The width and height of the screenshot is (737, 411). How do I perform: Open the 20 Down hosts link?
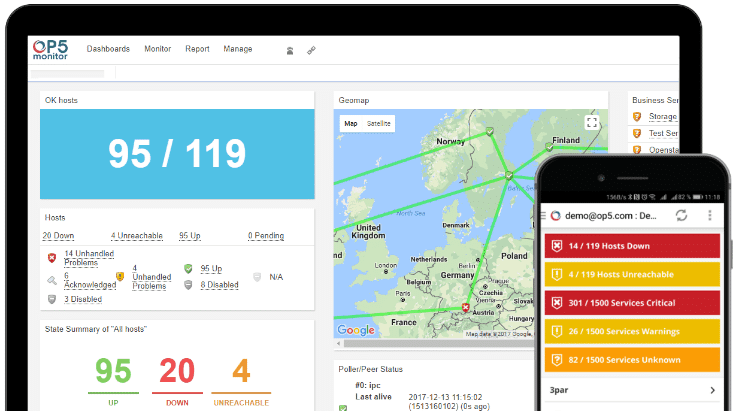point(58,236)
